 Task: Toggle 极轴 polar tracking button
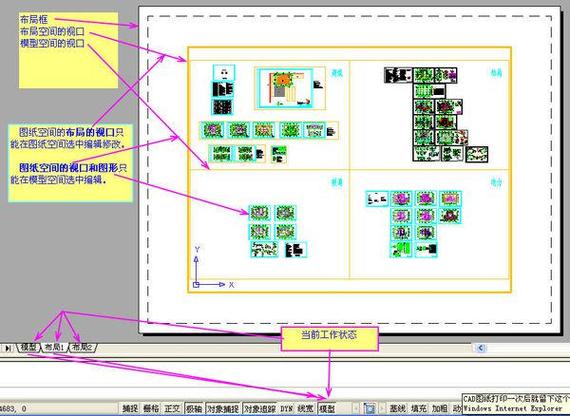194,409
